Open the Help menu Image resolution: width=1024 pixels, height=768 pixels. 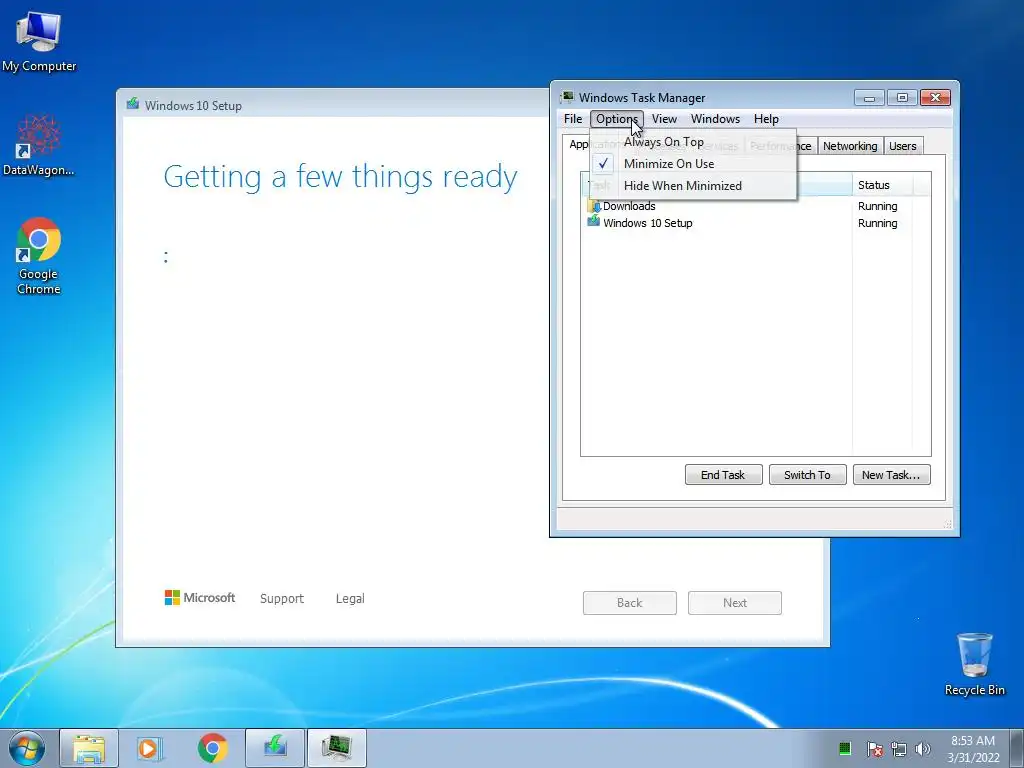click(766, 119)
